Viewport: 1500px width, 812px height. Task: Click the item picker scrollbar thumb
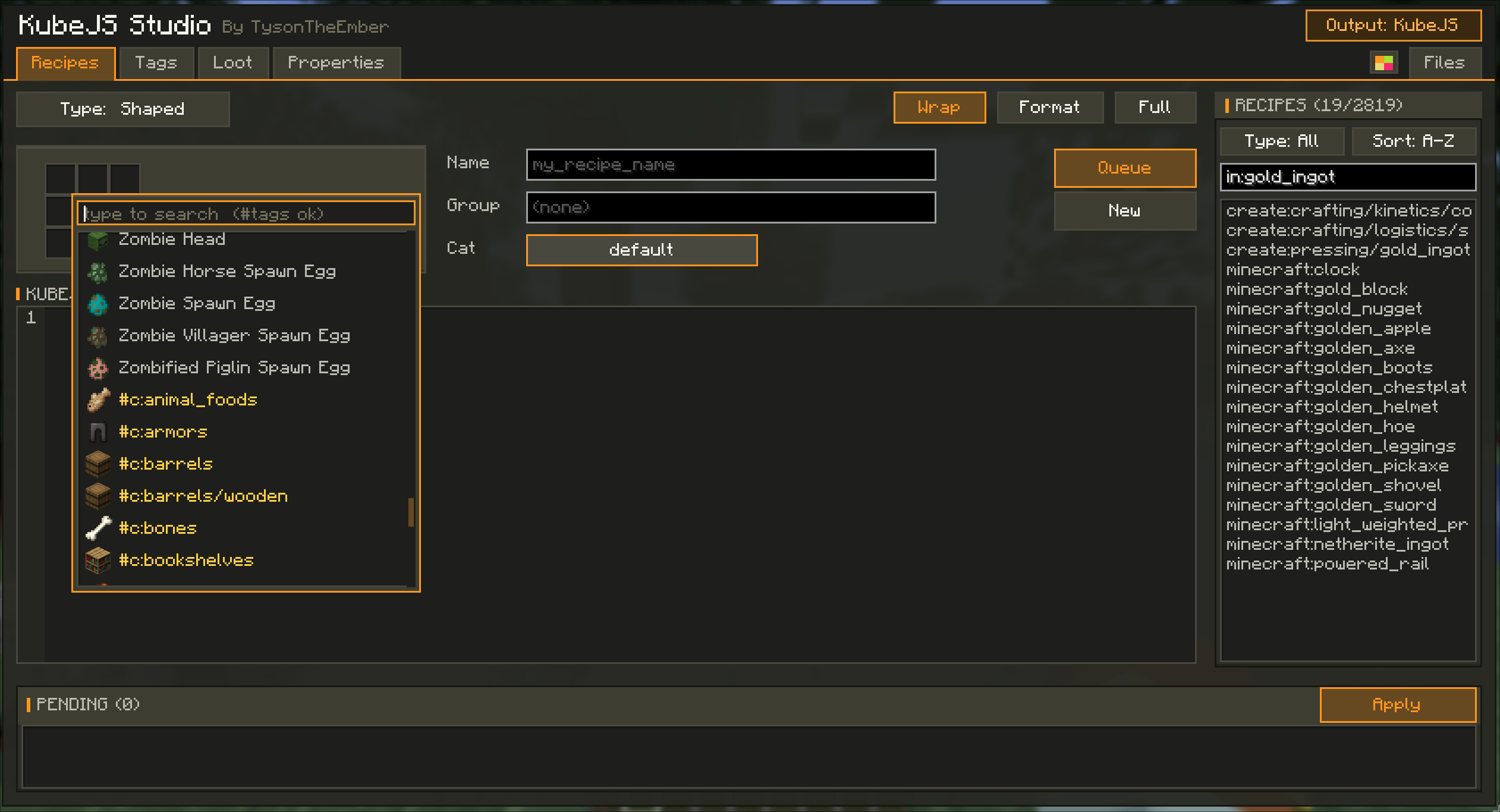point(411,512)
